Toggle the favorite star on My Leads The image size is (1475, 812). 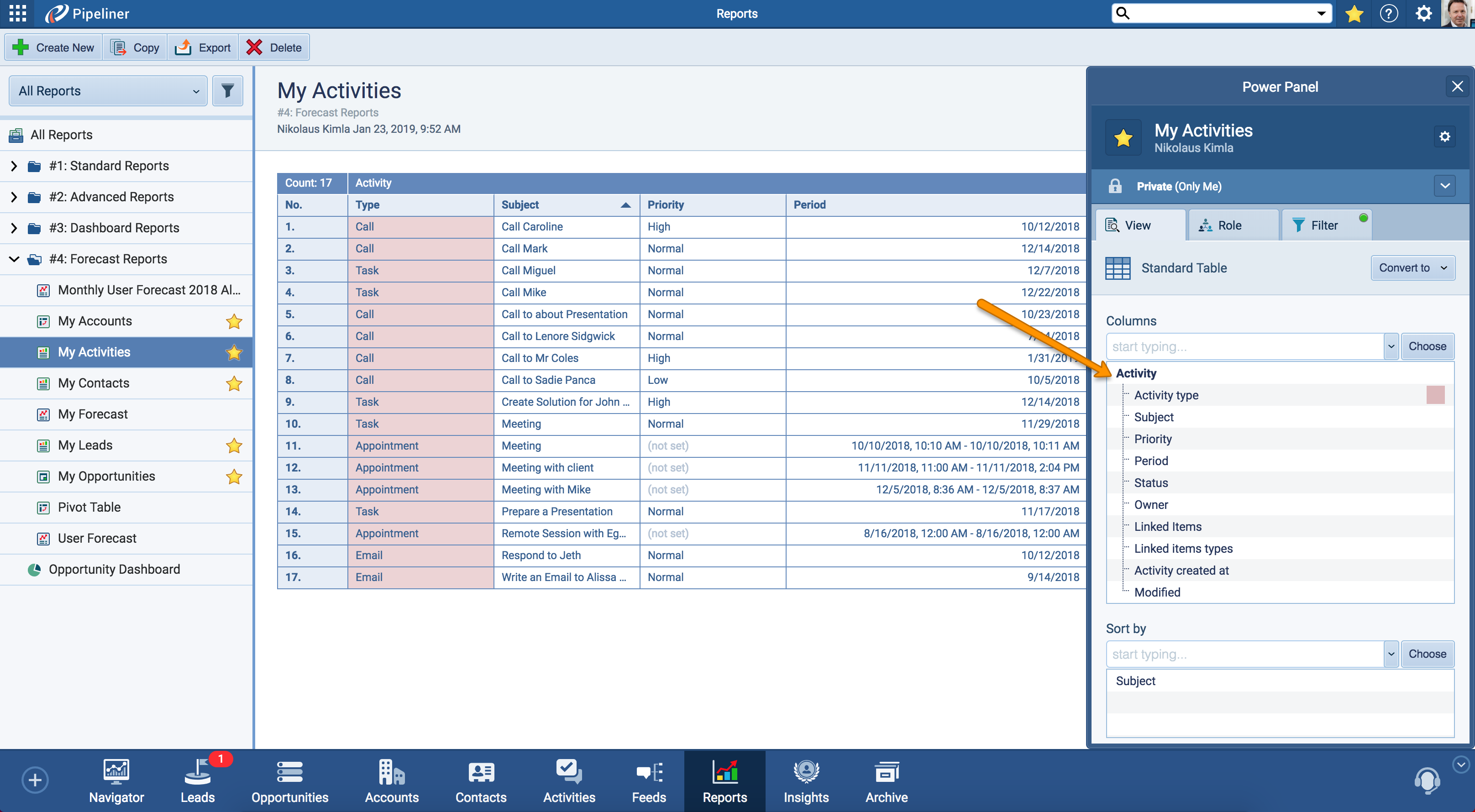(x=234, y=445)
